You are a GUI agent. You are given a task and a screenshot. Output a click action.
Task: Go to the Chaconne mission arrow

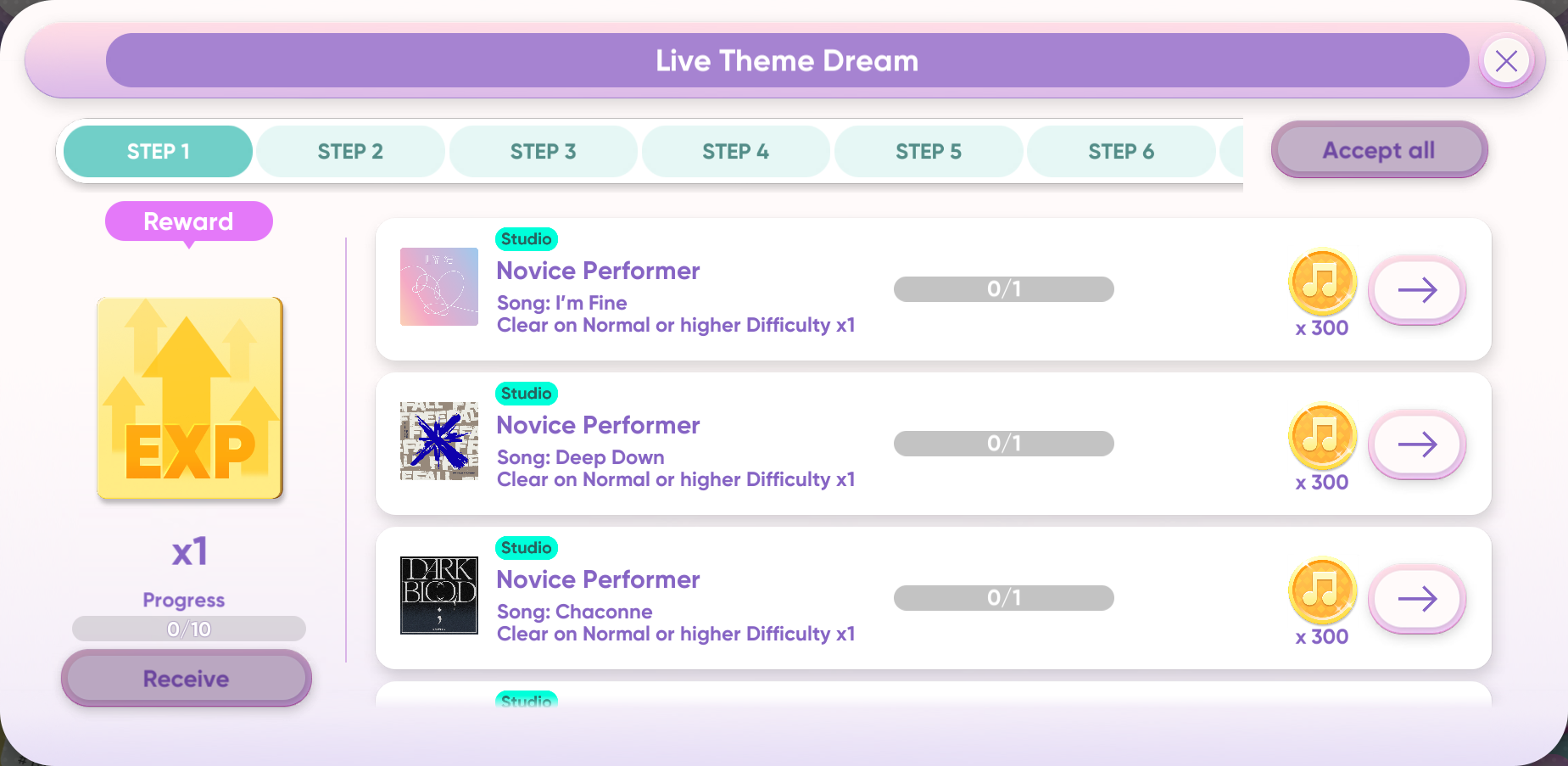pyautogui.click(x=1417, y=599)
